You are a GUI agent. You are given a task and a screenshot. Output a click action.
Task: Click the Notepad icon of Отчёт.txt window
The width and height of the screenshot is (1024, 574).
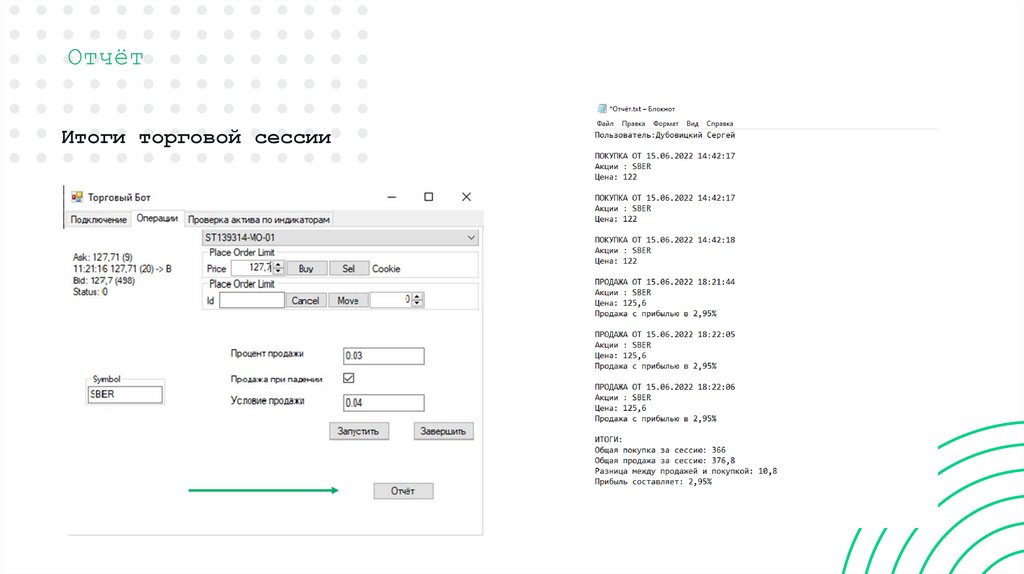tap(601, 108)
